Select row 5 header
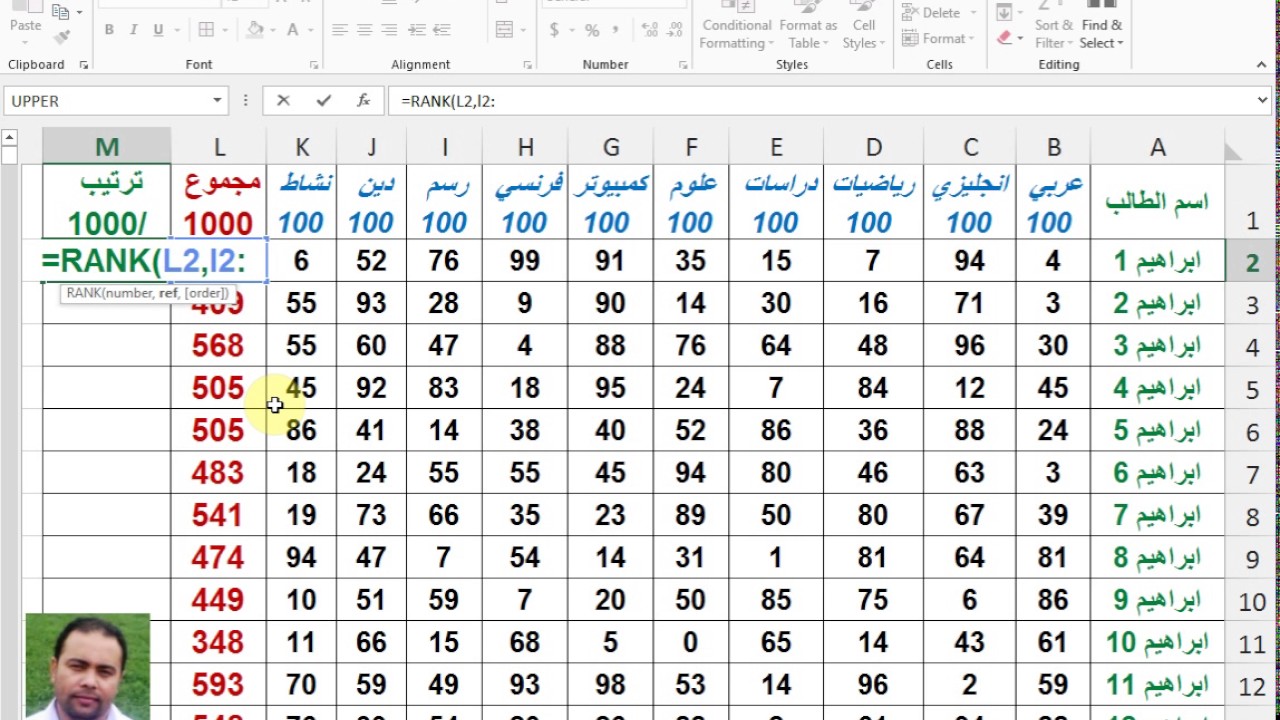1280x720 pixels. pos(1252,389)
